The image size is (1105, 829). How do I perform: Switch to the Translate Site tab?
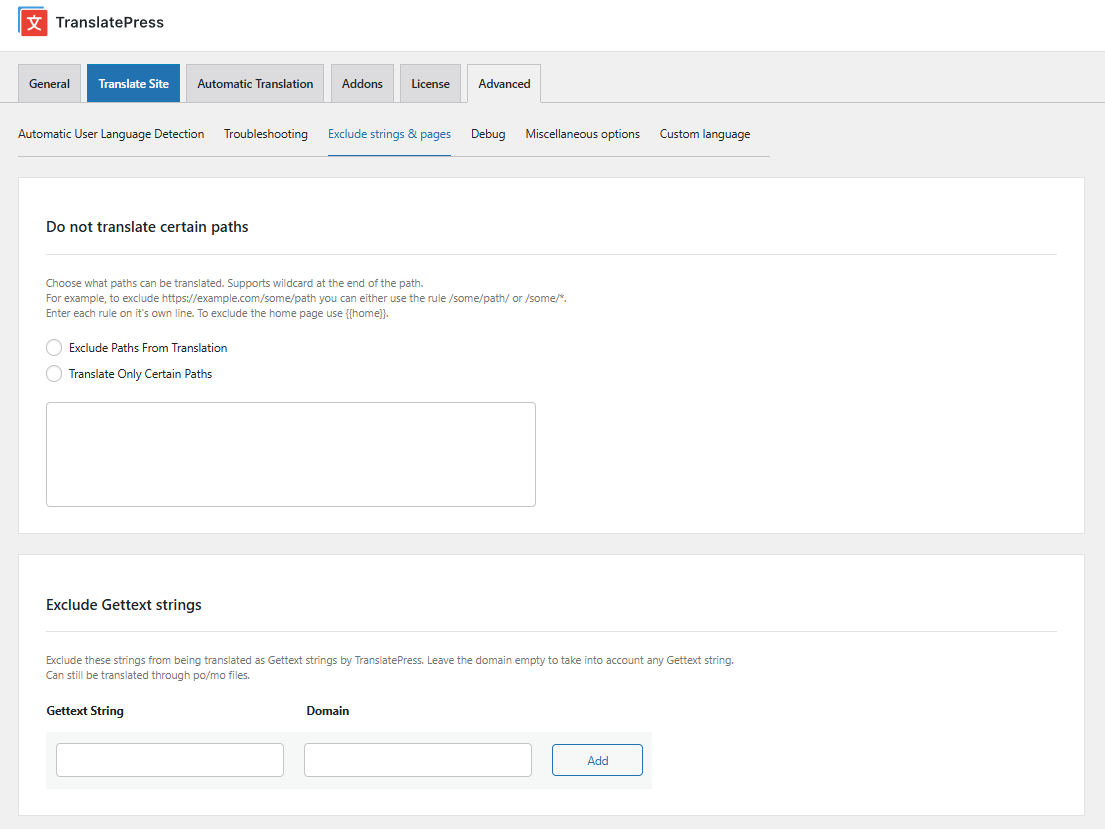pyautogui.click(x=133, y=84)
